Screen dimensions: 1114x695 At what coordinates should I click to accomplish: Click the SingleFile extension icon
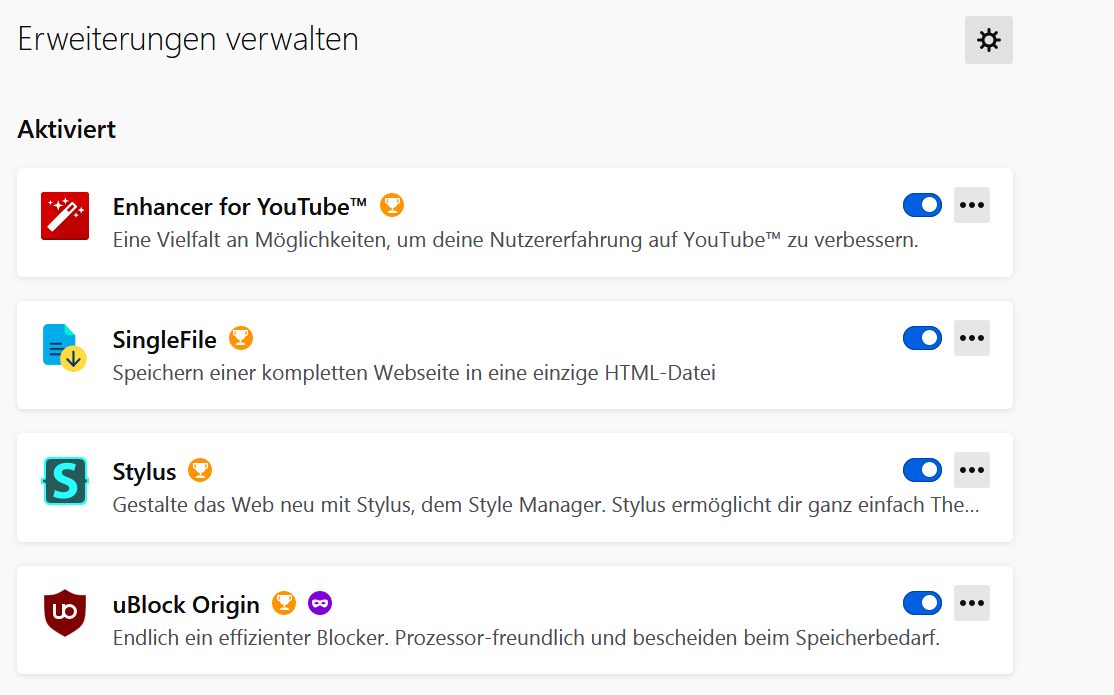(65, 348)
